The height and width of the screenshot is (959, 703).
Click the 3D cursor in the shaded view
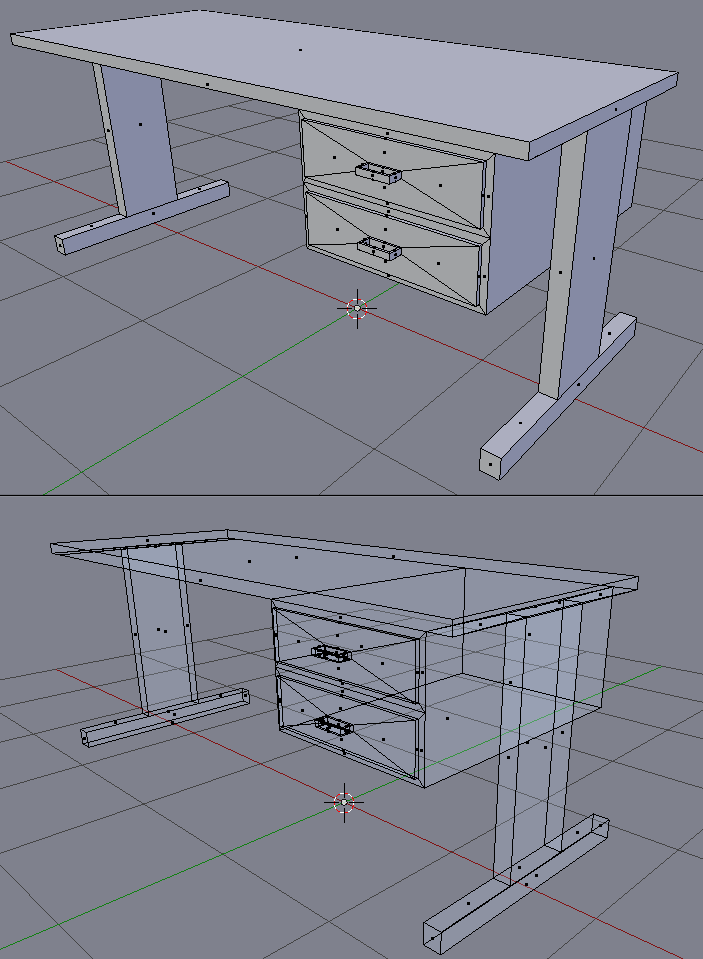click(x=357, y=309)
